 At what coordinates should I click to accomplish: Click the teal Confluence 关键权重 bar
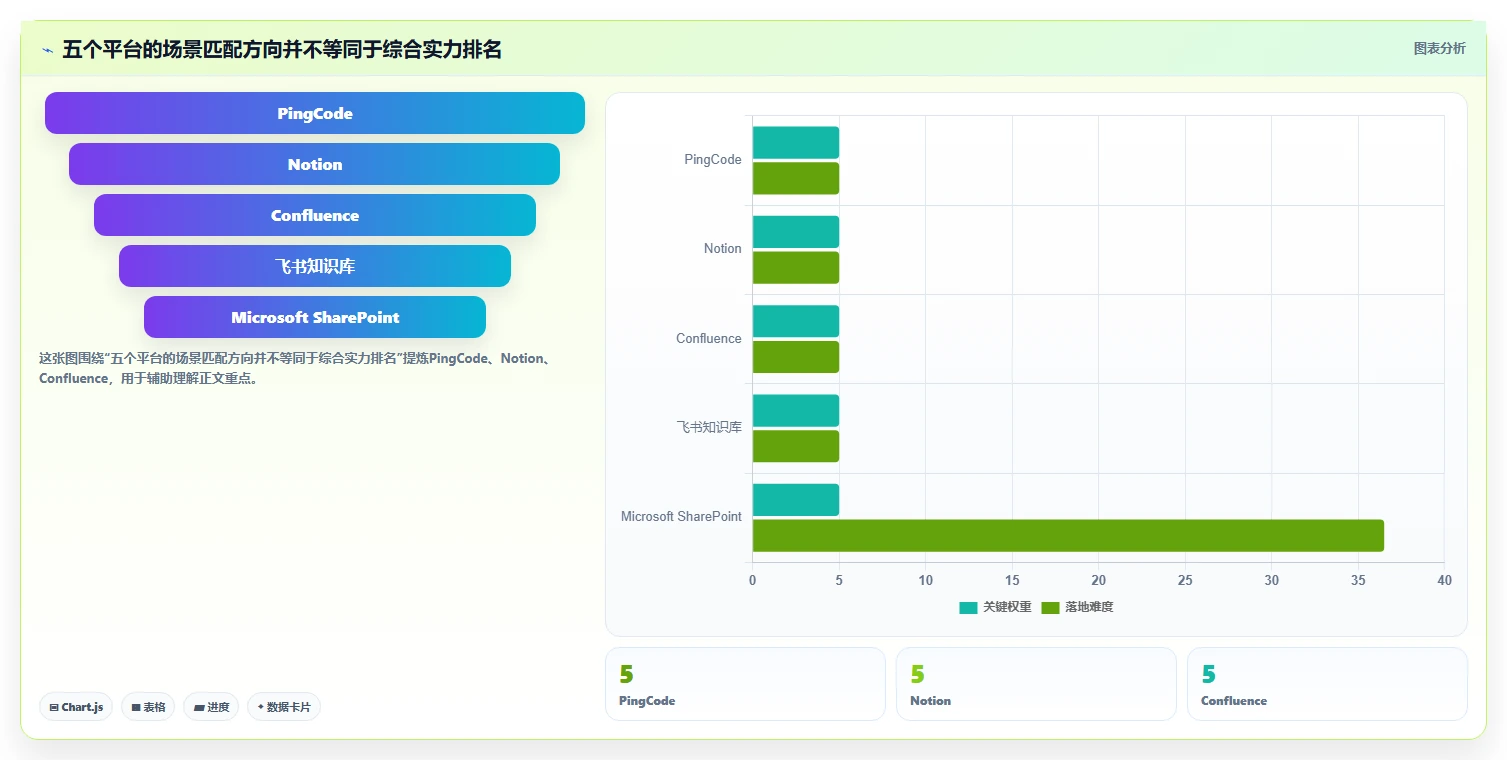tap(796, 321)
